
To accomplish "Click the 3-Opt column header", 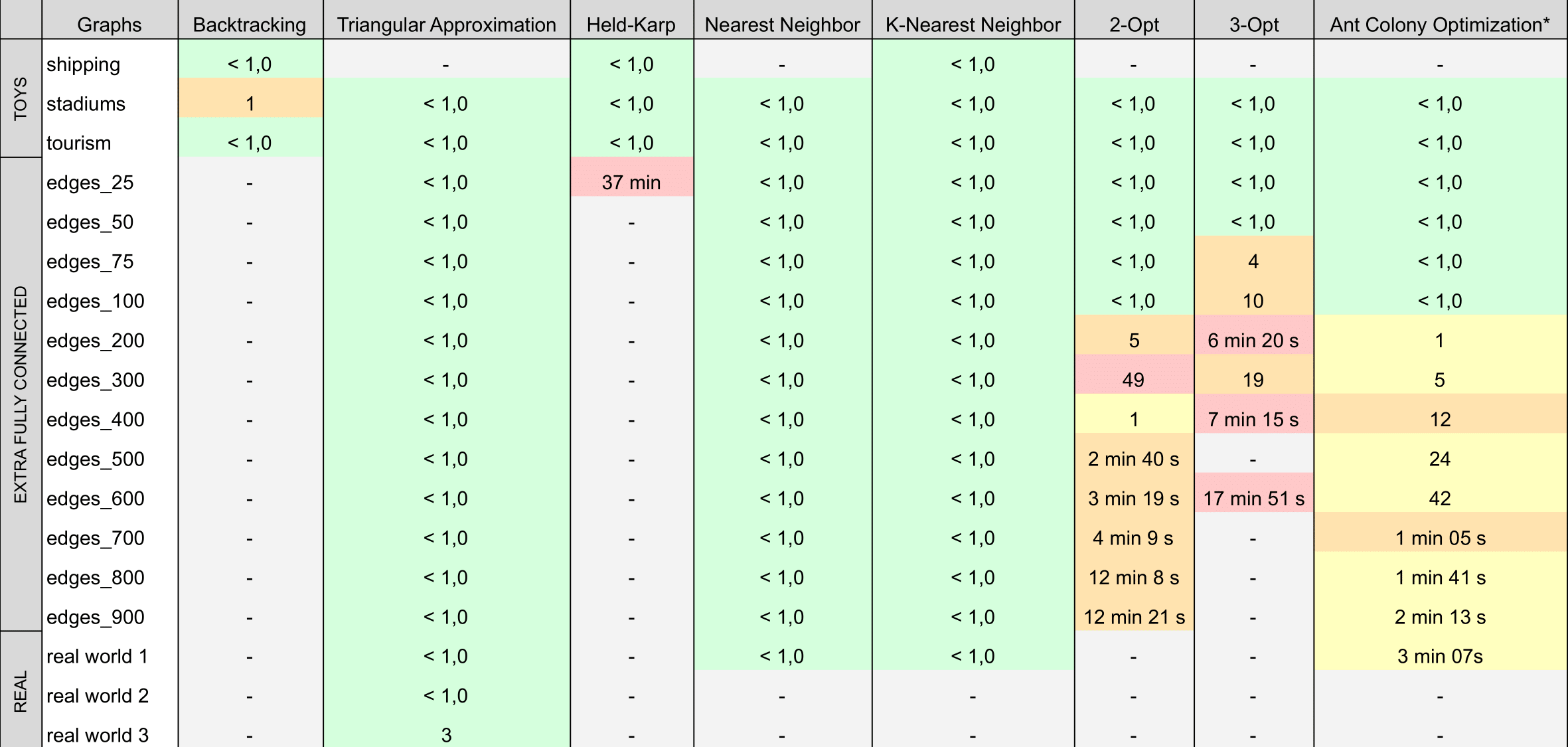I will tap(1253, 25).
